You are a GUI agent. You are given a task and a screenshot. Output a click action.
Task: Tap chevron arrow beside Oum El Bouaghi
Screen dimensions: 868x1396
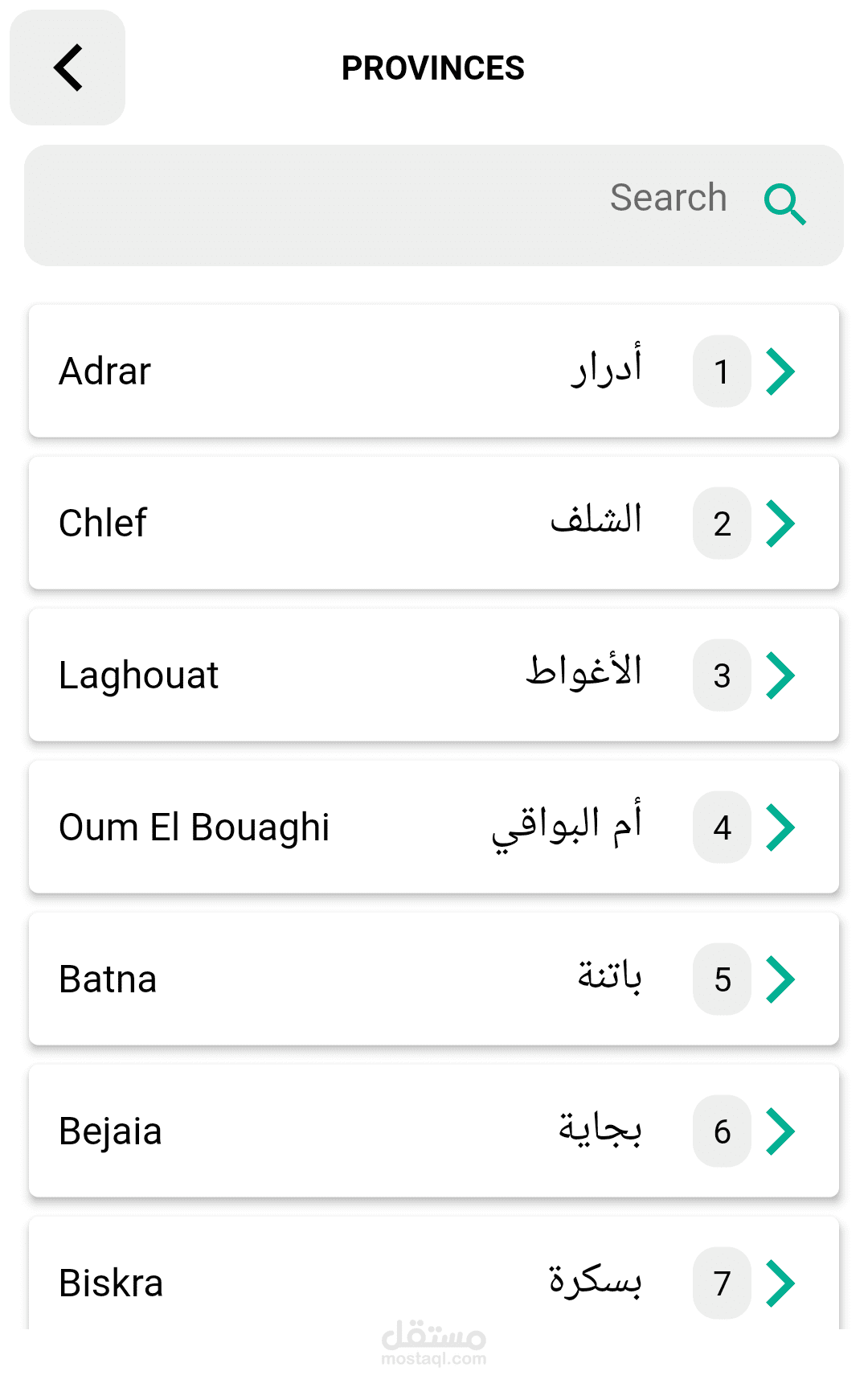click(780, 827)
